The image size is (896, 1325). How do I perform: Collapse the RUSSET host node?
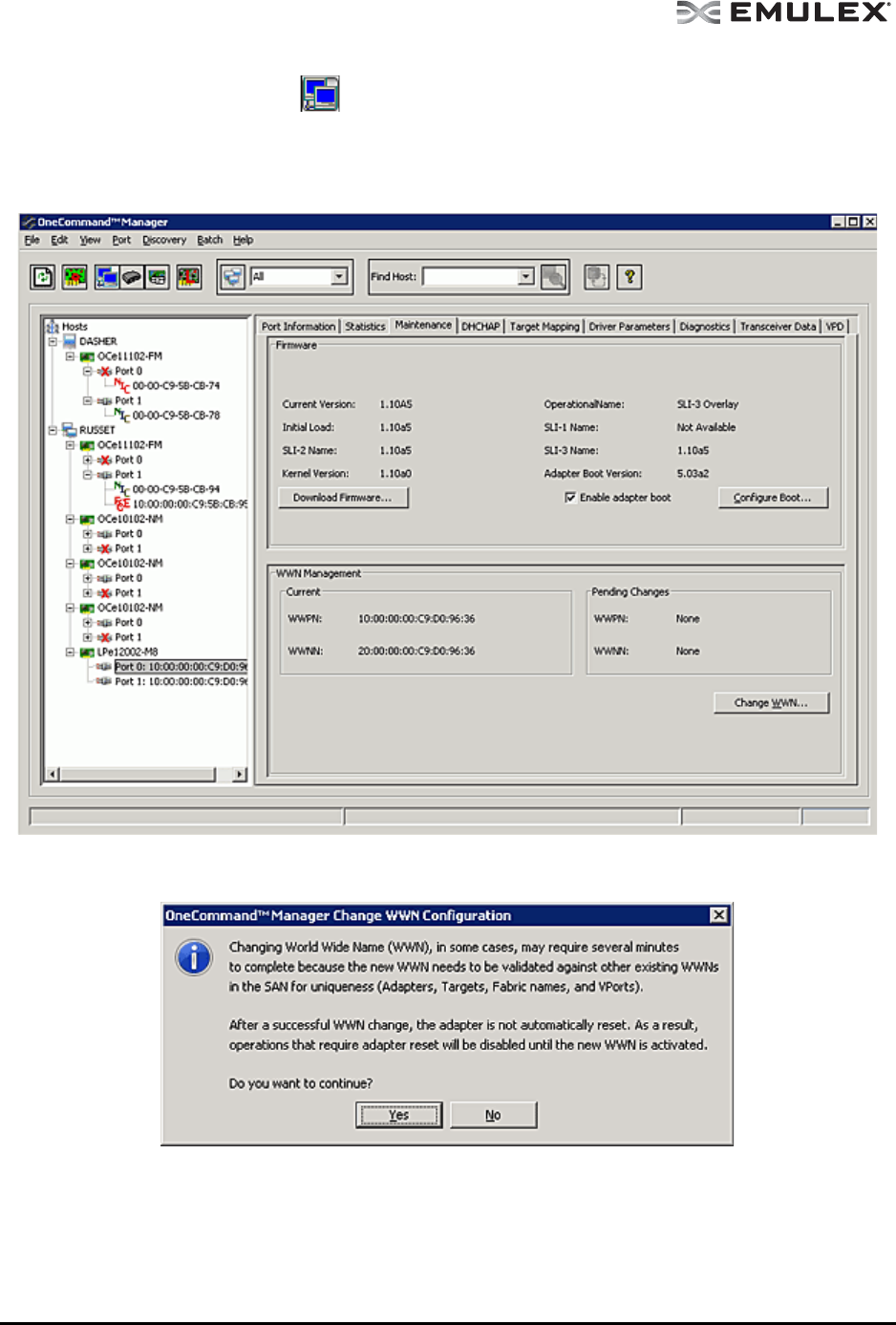pyautogui.click(x=53, y=430)
